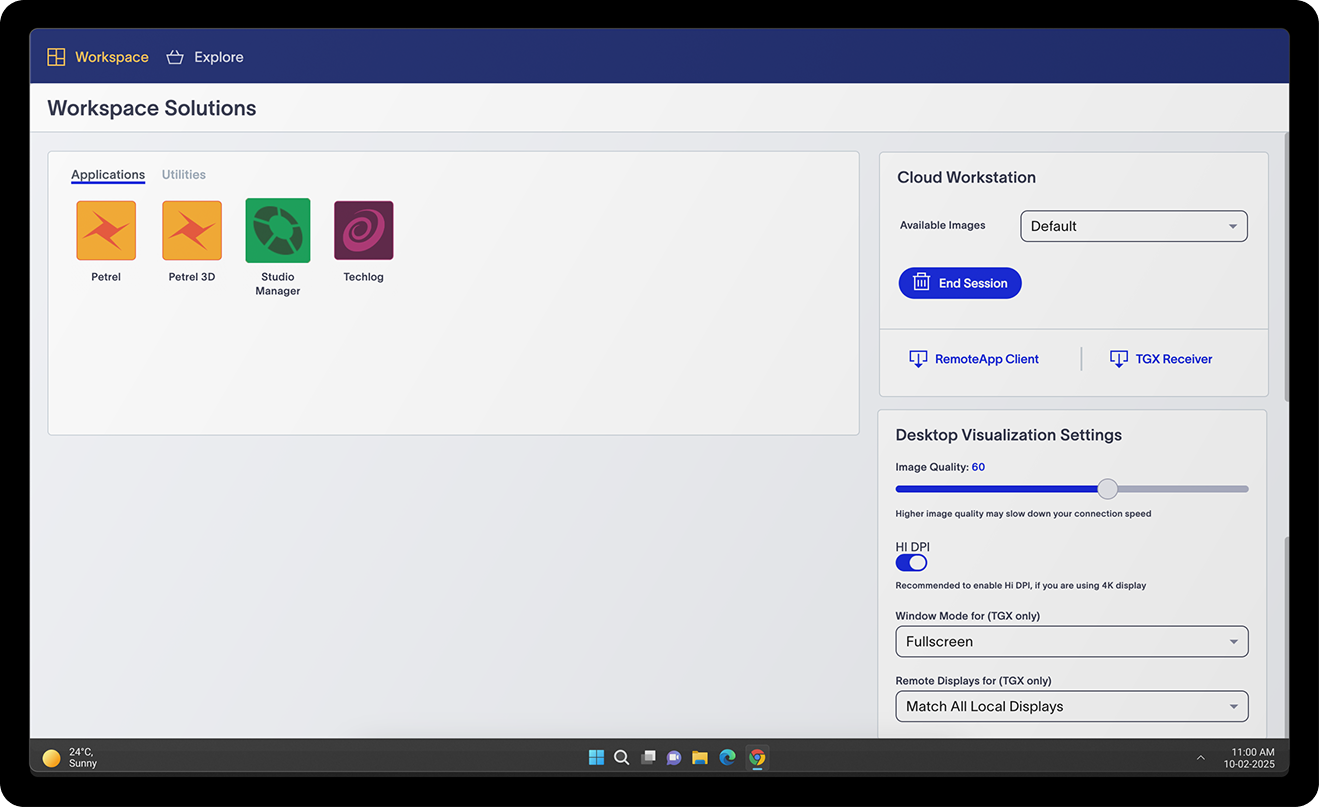Switch to the Utilities tab
Image resolution: width=1319 pixels, height=807 pixels.
point(184,175)
